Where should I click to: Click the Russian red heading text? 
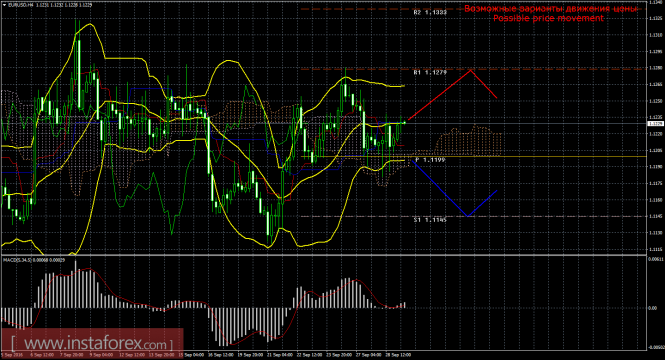[550, 9]
